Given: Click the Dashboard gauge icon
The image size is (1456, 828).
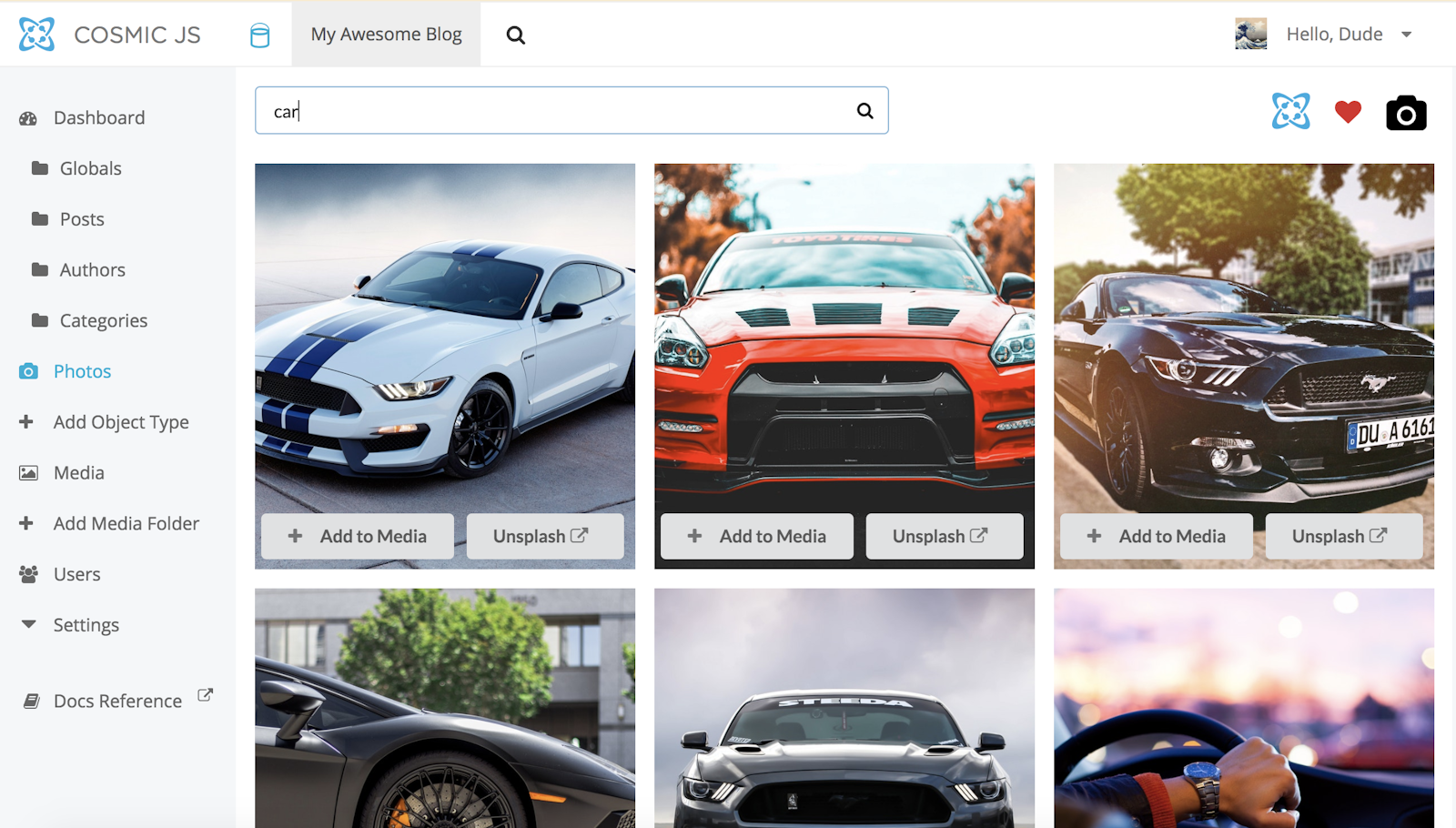Looking at the screenshot, I should coord(28,118).
